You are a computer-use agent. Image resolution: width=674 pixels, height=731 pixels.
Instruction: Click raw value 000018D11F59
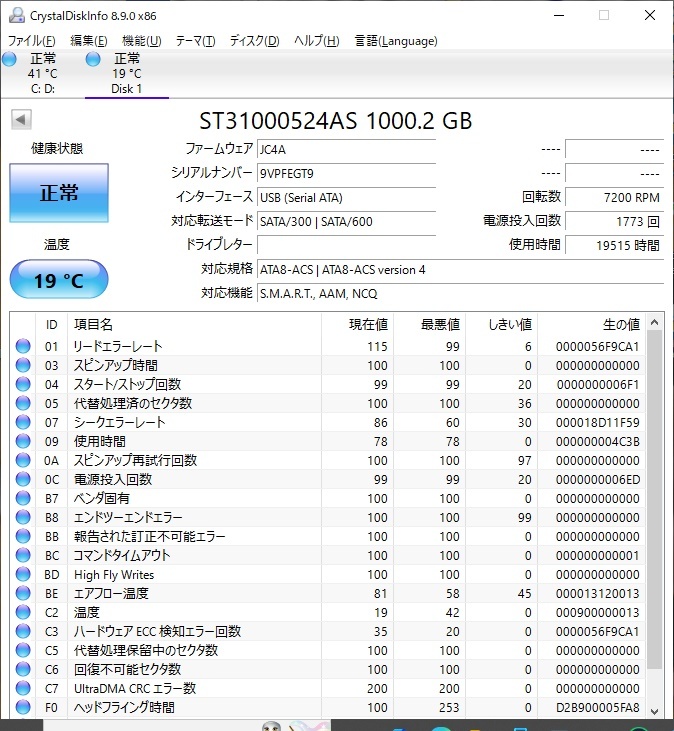597,422
